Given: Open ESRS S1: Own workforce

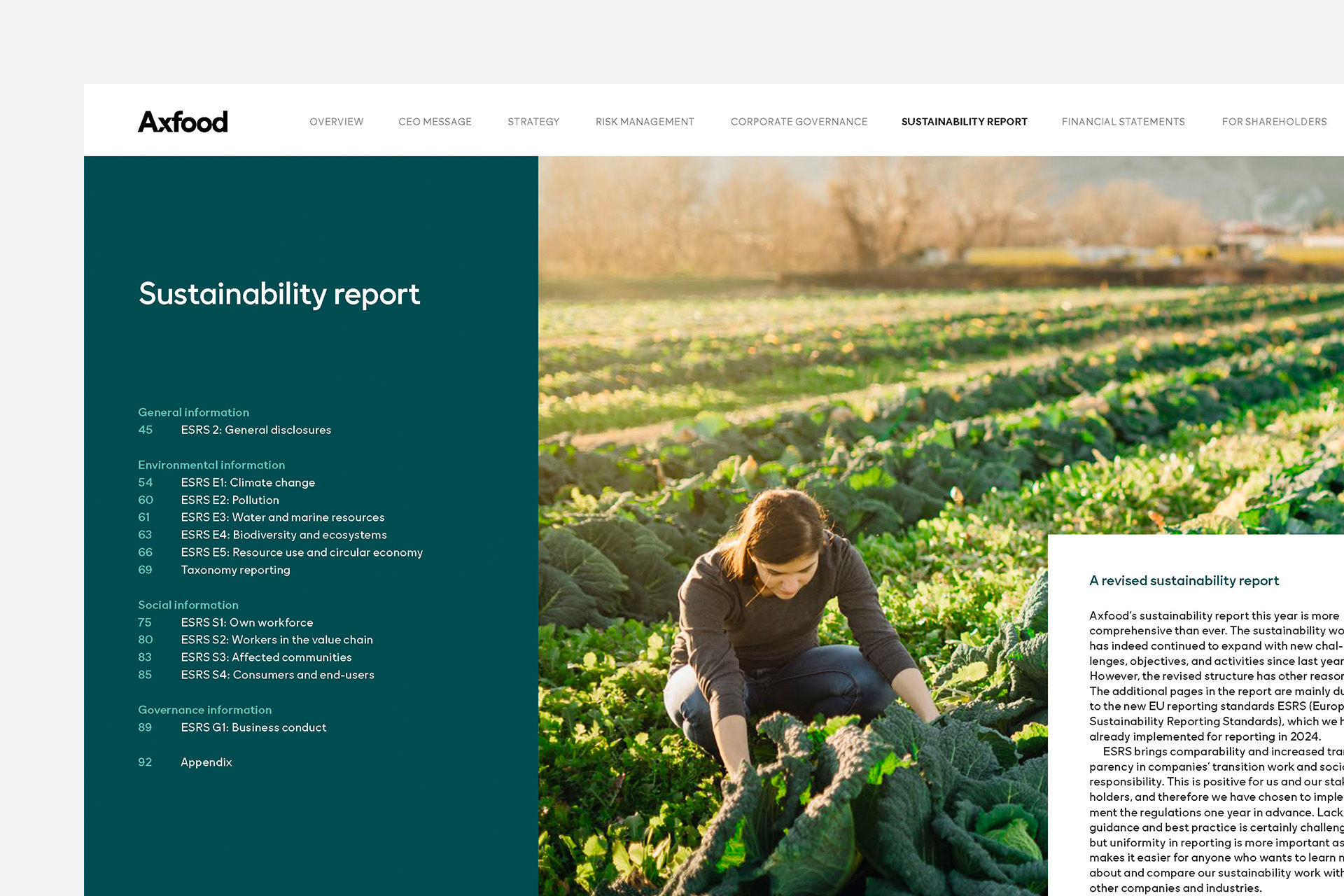Looking at the screenshot, I should click(x=246, y=622).
